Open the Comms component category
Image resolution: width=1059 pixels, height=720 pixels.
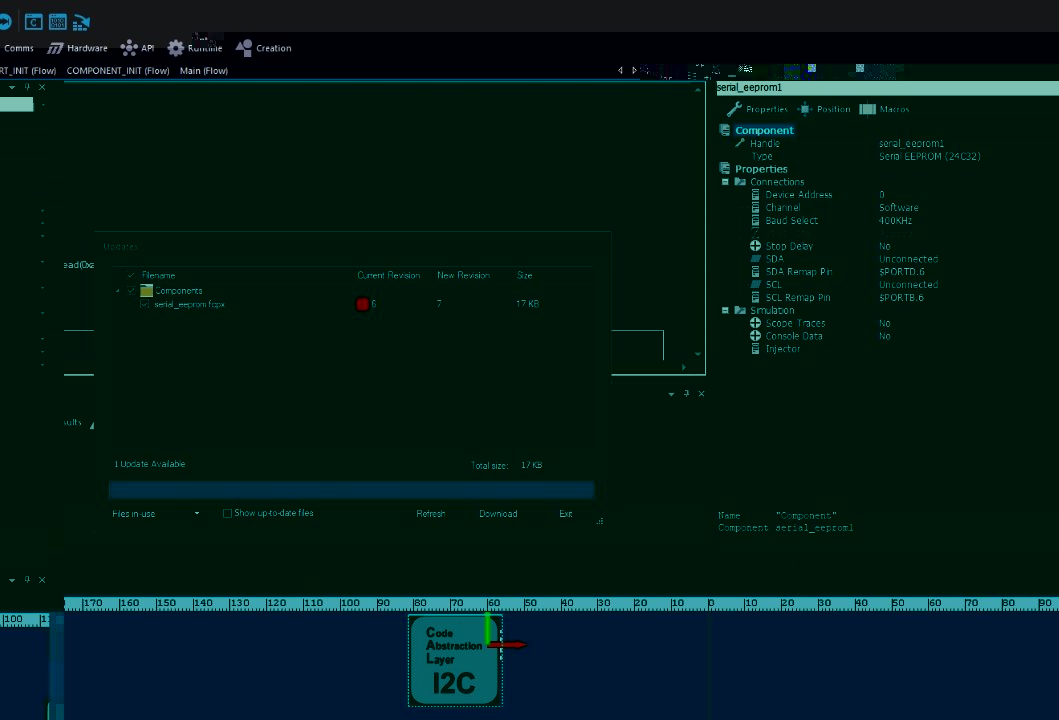pyautogui.click(x=18, y=48)
